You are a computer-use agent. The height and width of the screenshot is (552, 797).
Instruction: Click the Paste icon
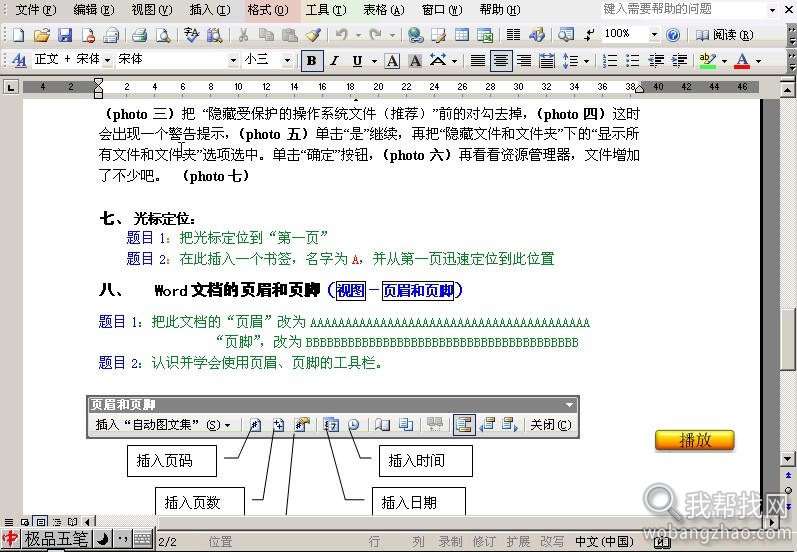[x=289, y=35]
